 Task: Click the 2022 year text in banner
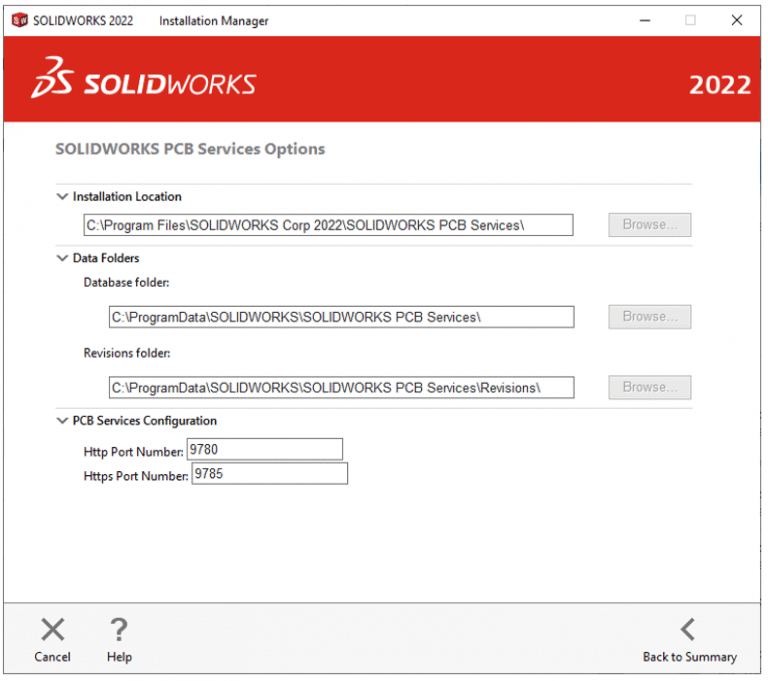click(x=720, y=85)
